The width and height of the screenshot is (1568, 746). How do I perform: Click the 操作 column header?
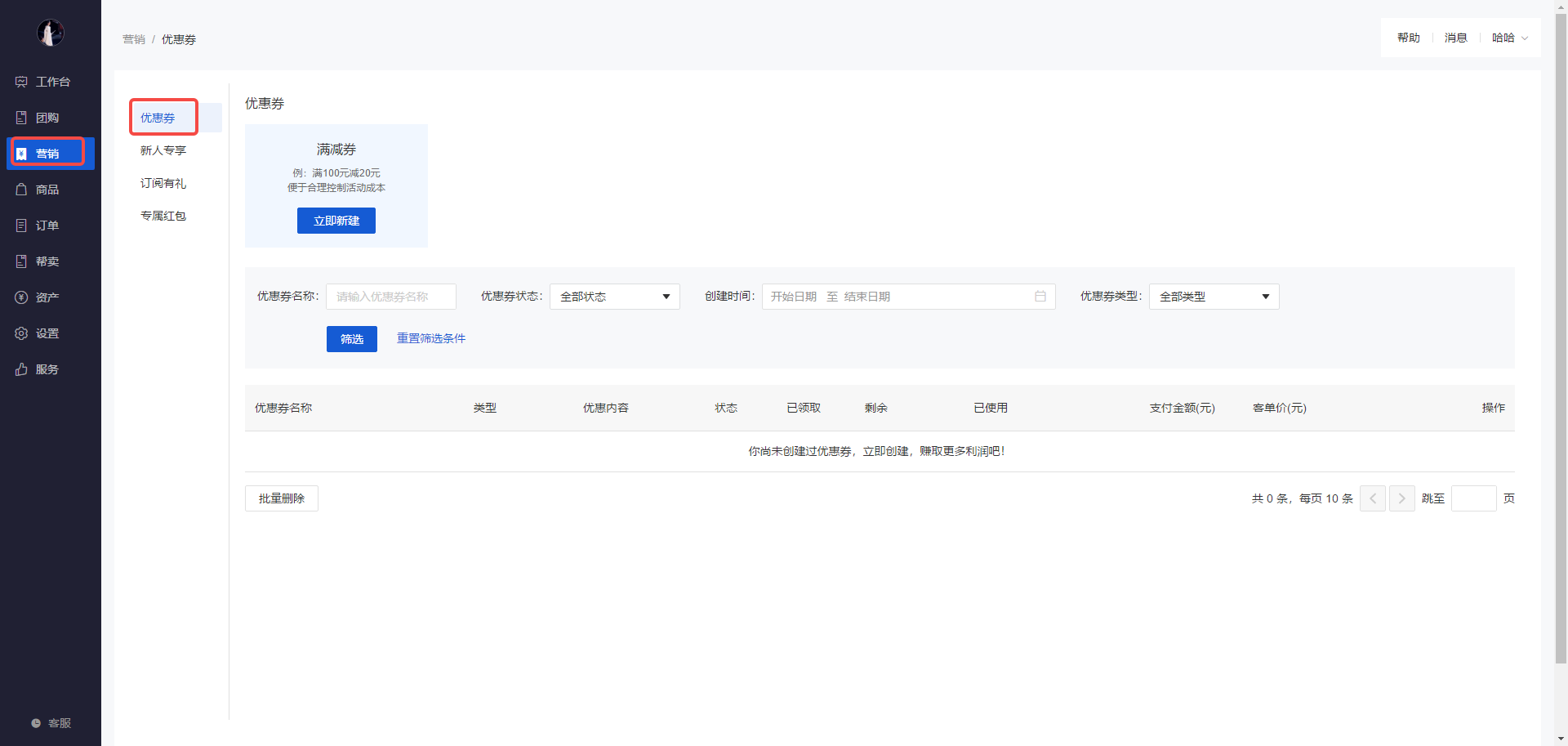1494,408
